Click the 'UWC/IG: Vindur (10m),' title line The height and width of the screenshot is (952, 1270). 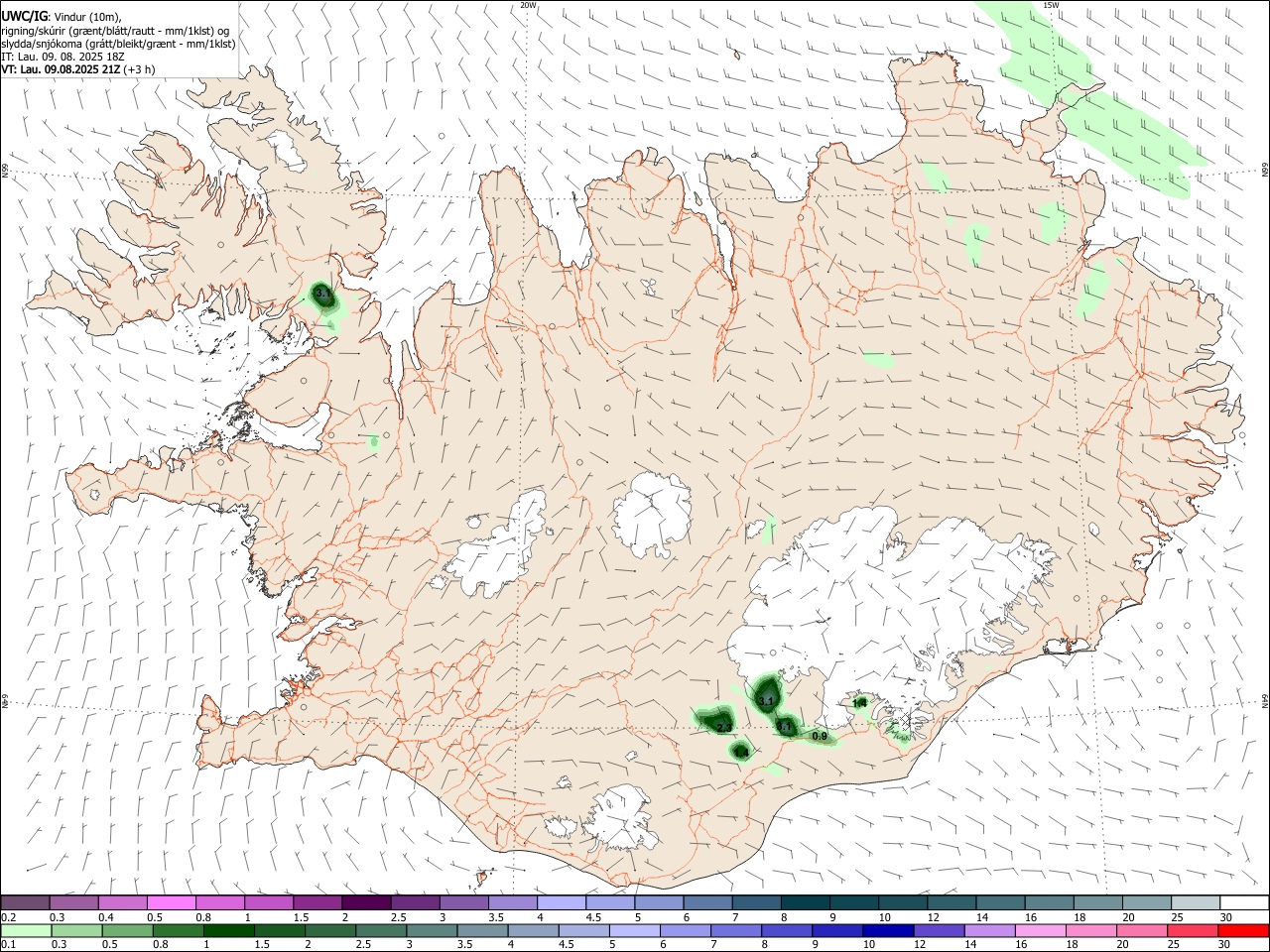[62, 17]
